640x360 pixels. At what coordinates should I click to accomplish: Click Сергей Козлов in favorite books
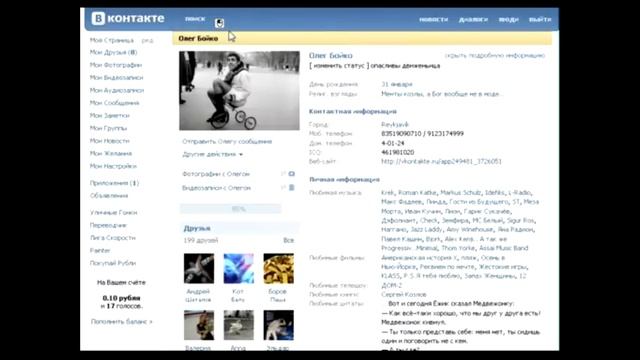[x=404, y=294]
